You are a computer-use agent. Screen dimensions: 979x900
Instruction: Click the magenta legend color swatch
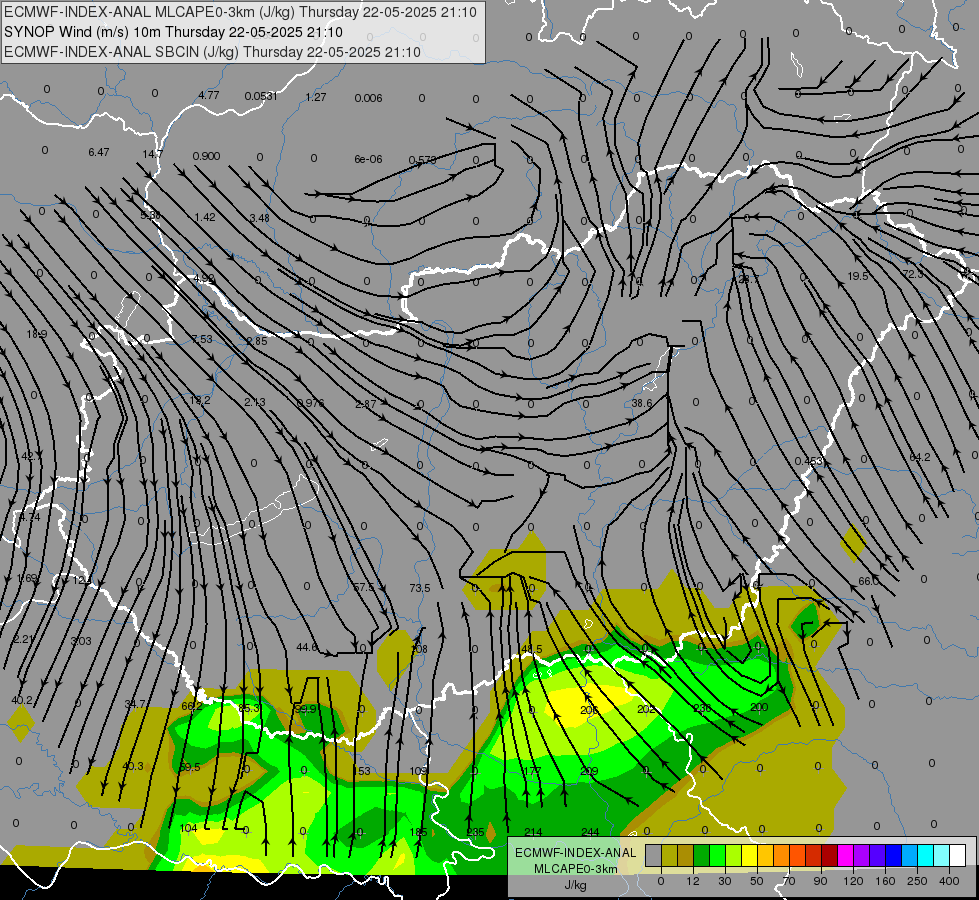pos(845,855)
